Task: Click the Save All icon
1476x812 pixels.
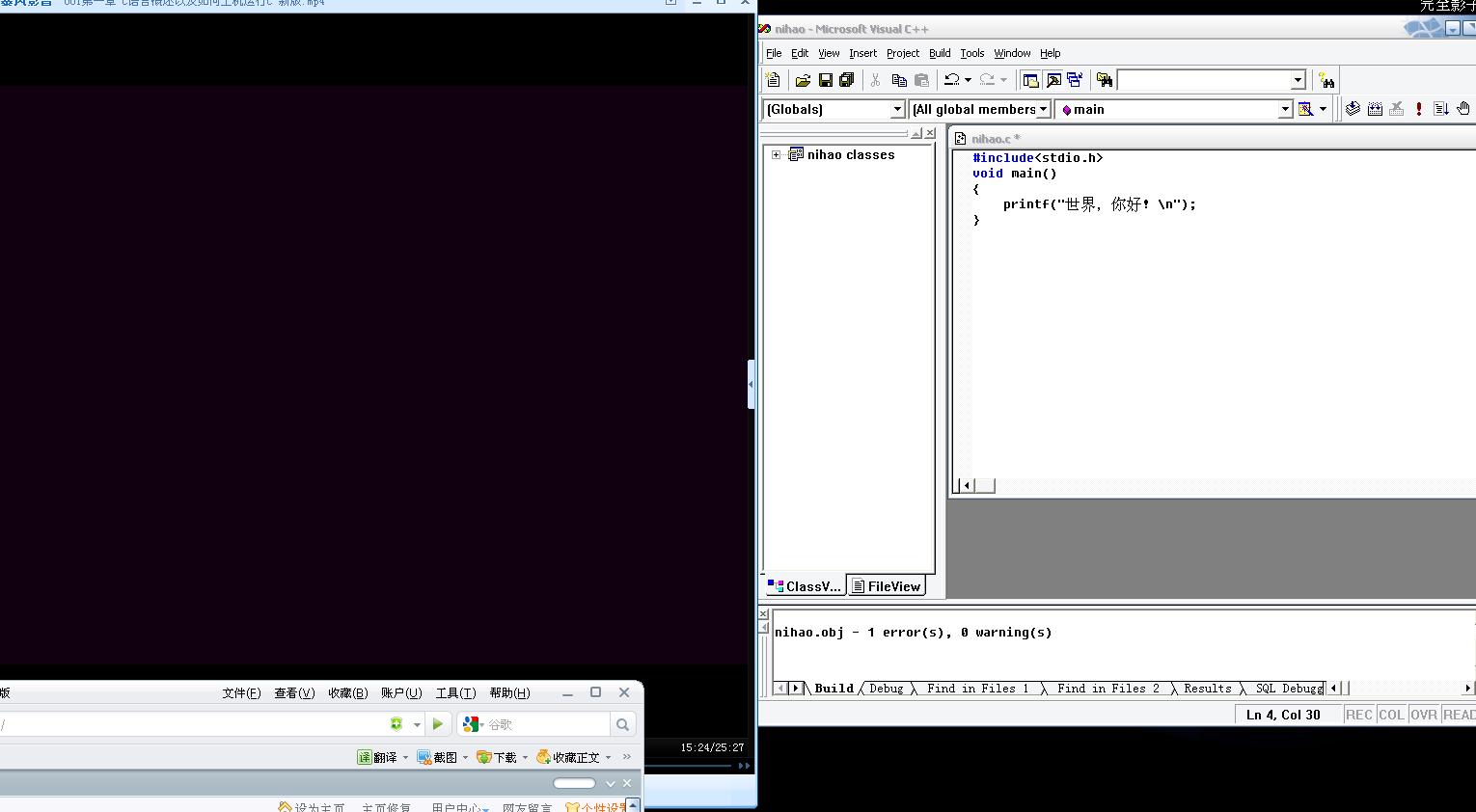Action: click(847, 80)
